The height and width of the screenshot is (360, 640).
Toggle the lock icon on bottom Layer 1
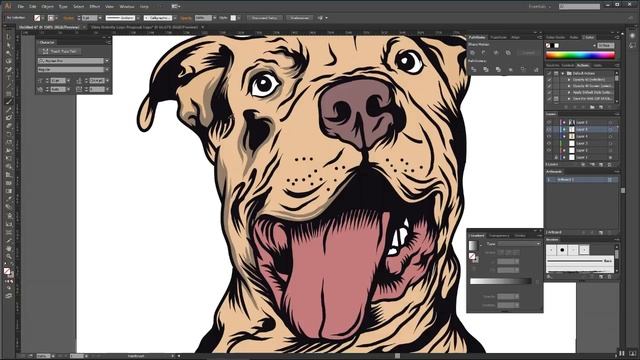(556, 157)
